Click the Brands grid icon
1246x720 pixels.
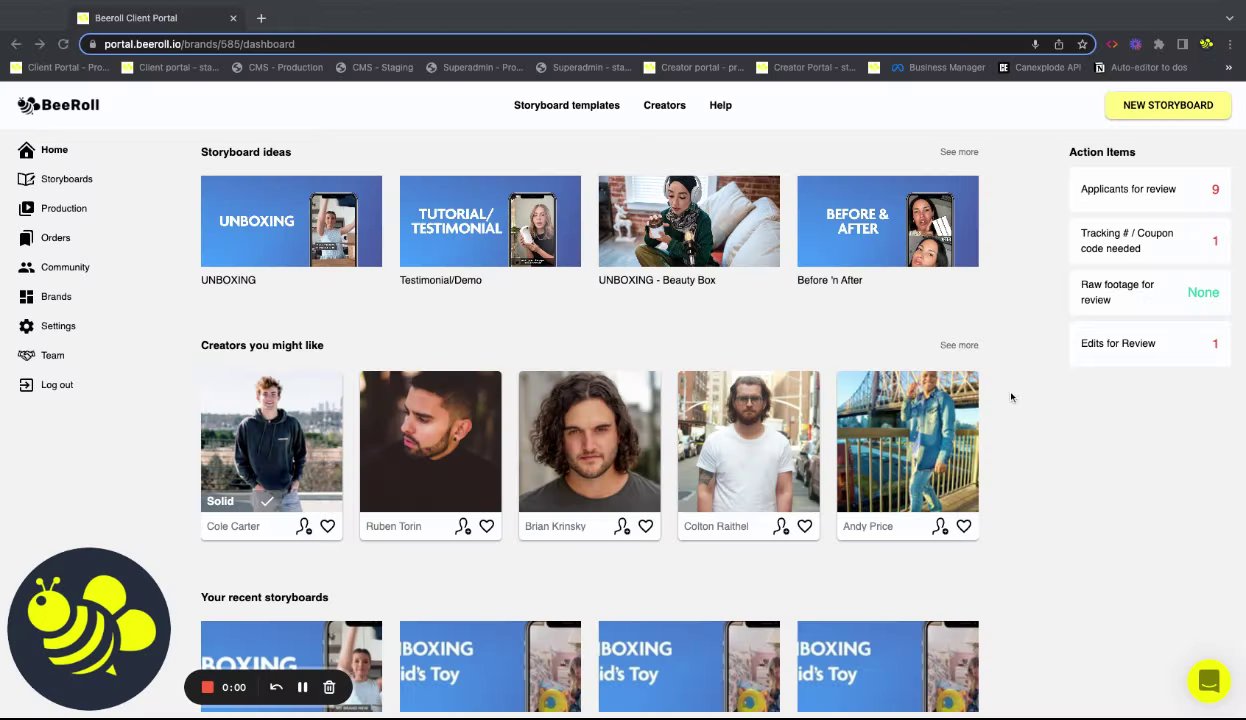pyautogui.click(x=26, y=297)
